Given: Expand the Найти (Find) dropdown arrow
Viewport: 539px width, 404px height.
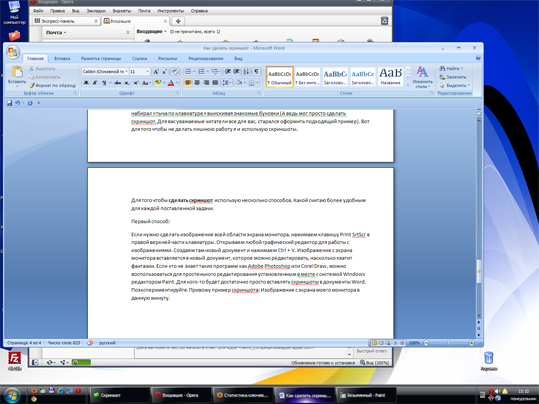Looking at the screenshot, I should point(462,68).
